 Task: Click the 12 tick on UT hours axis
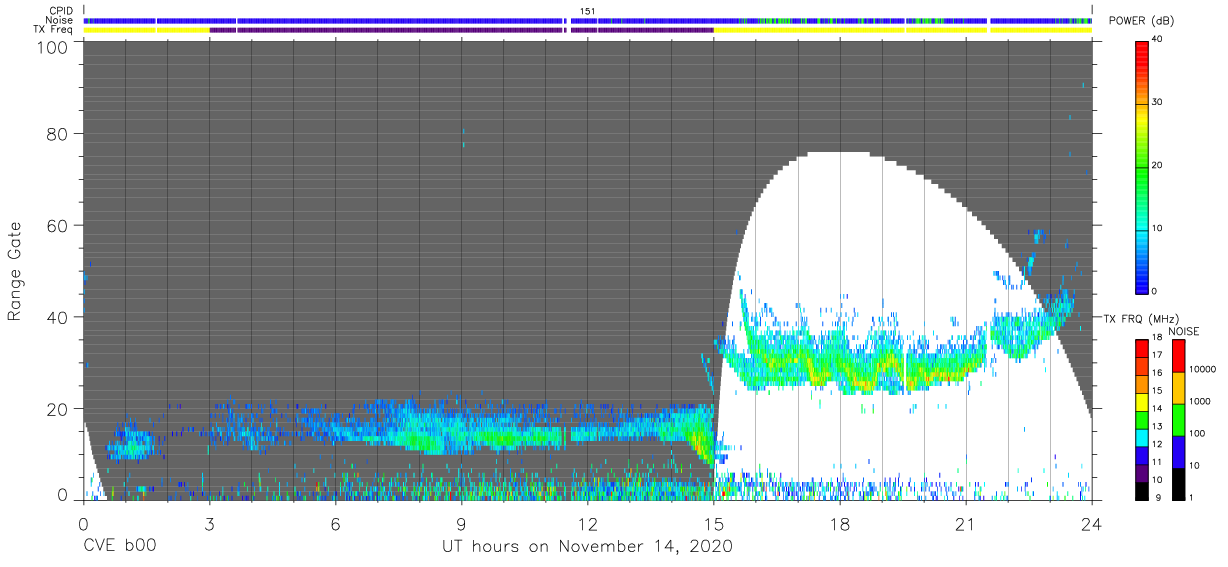point(587,524)
